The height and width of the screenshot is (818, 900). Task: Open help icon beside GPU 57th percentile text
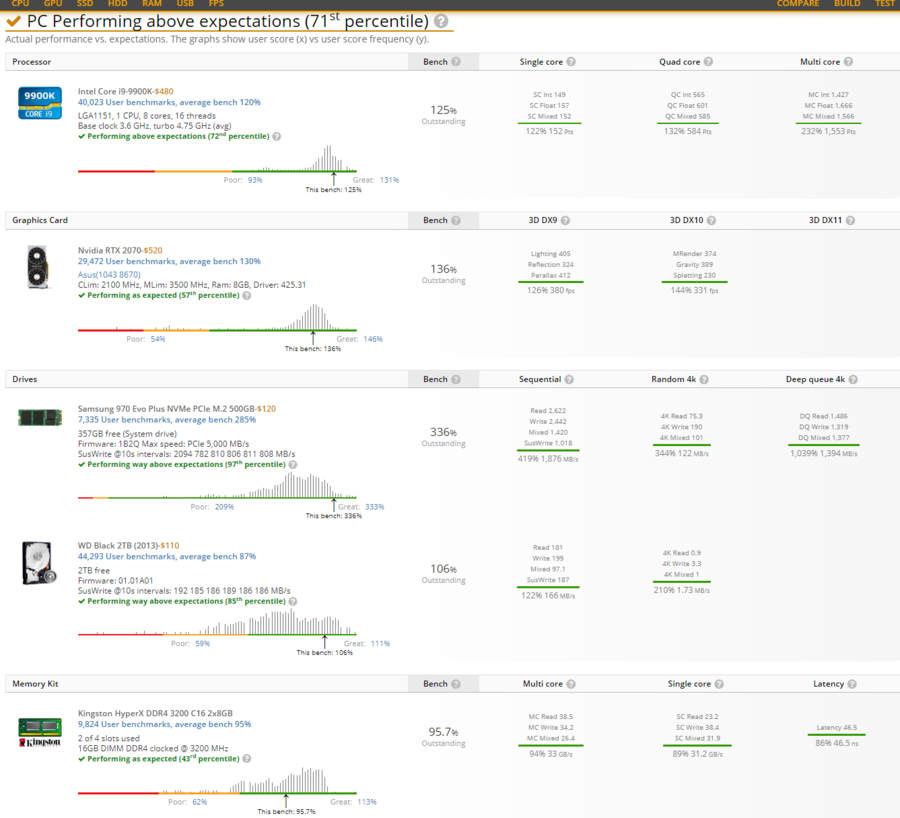pos(247,296)
